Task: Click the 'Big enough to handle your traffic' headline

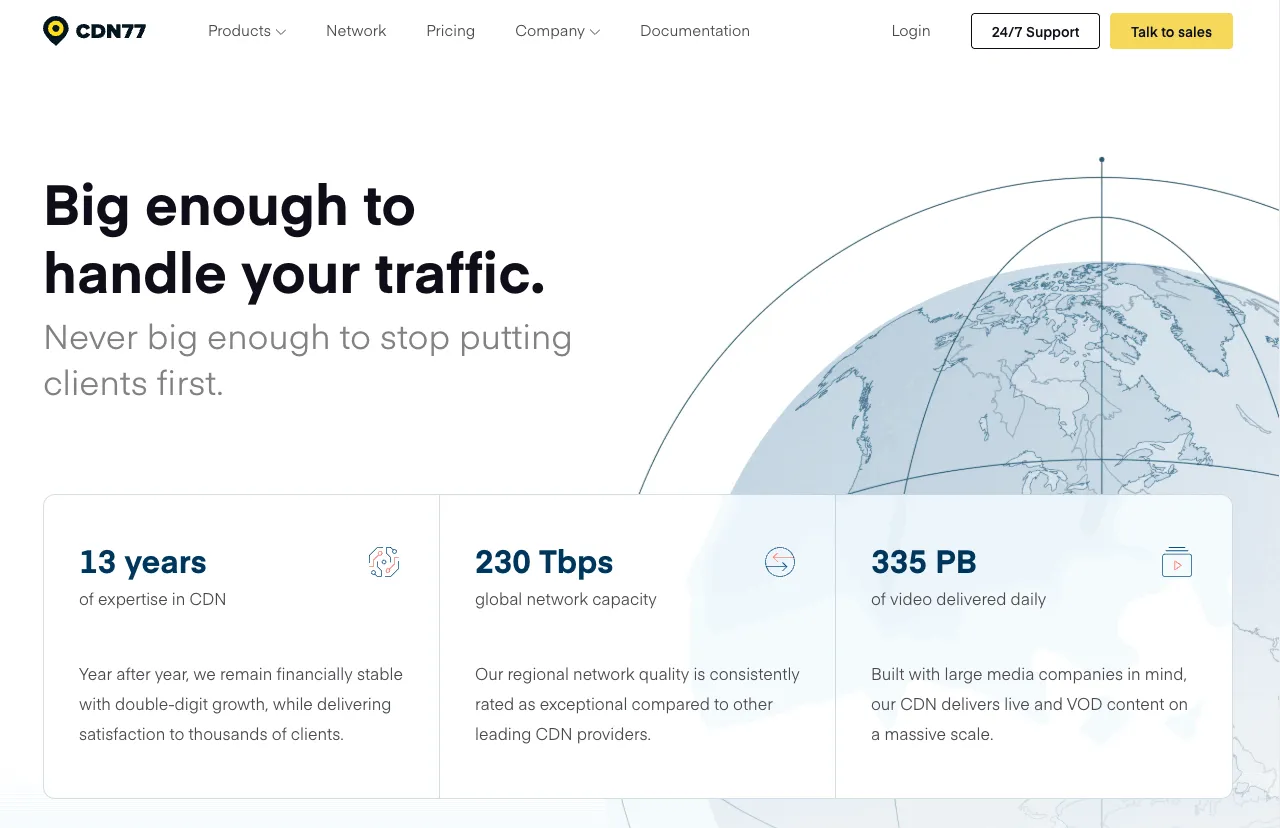Action: 295,239
